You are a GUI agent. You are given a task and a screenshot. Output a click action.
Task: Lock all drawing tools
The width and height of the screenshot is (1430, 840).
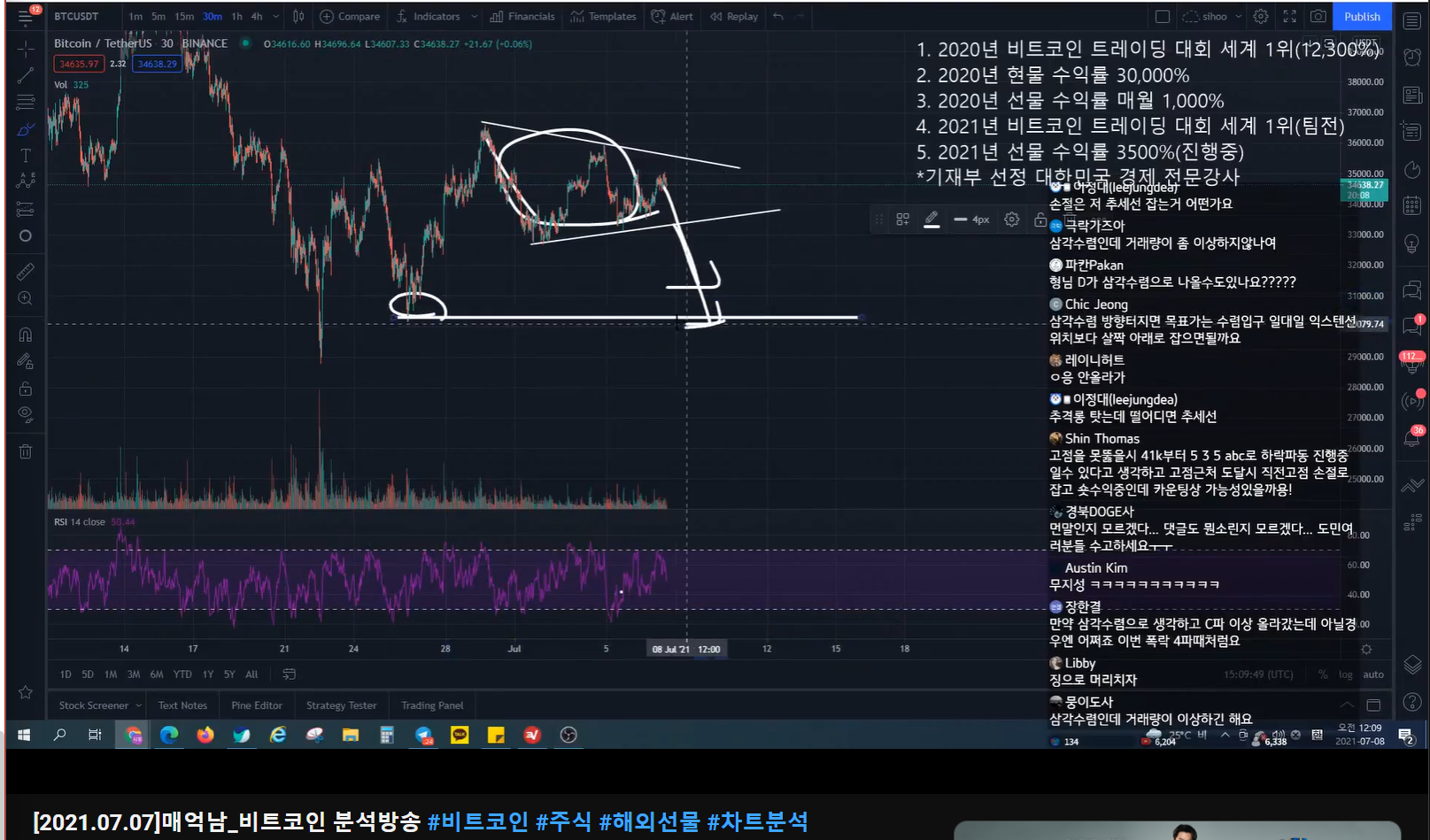pyautogui.click(x=26, y=389)
